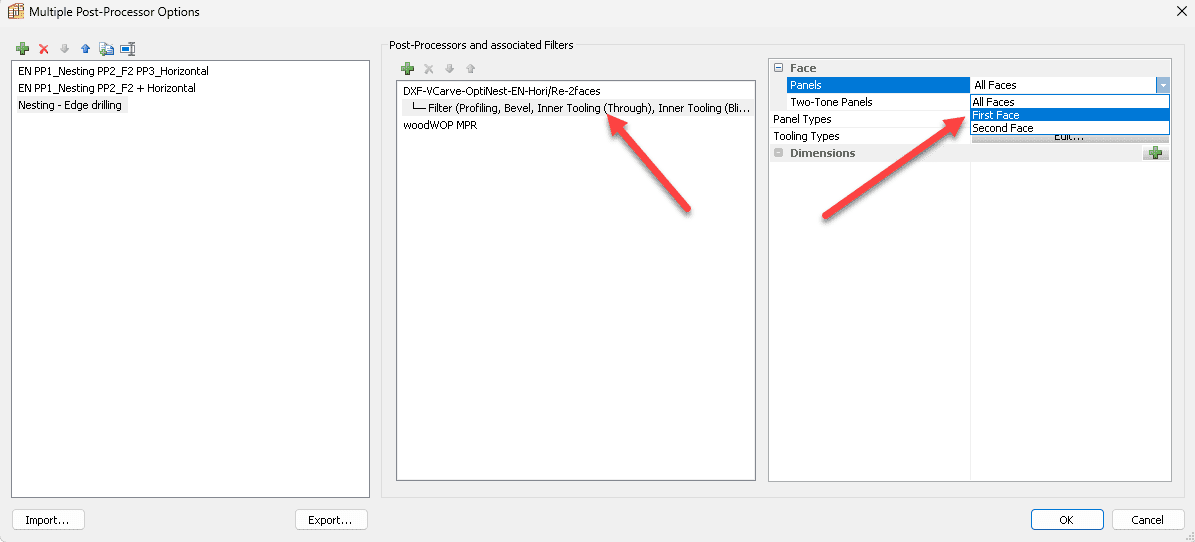The width and height of the screenshot is (1195, 542).
Task: Add a post-processor with the green plus icon
Action: (407, 69)
